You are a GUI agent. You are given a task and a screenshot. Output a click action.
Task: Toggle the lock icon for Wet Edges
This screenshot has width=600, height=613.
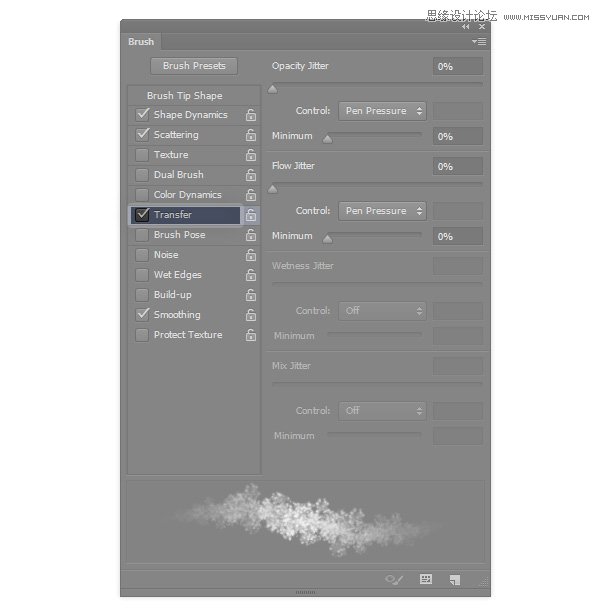coord(251,275)
